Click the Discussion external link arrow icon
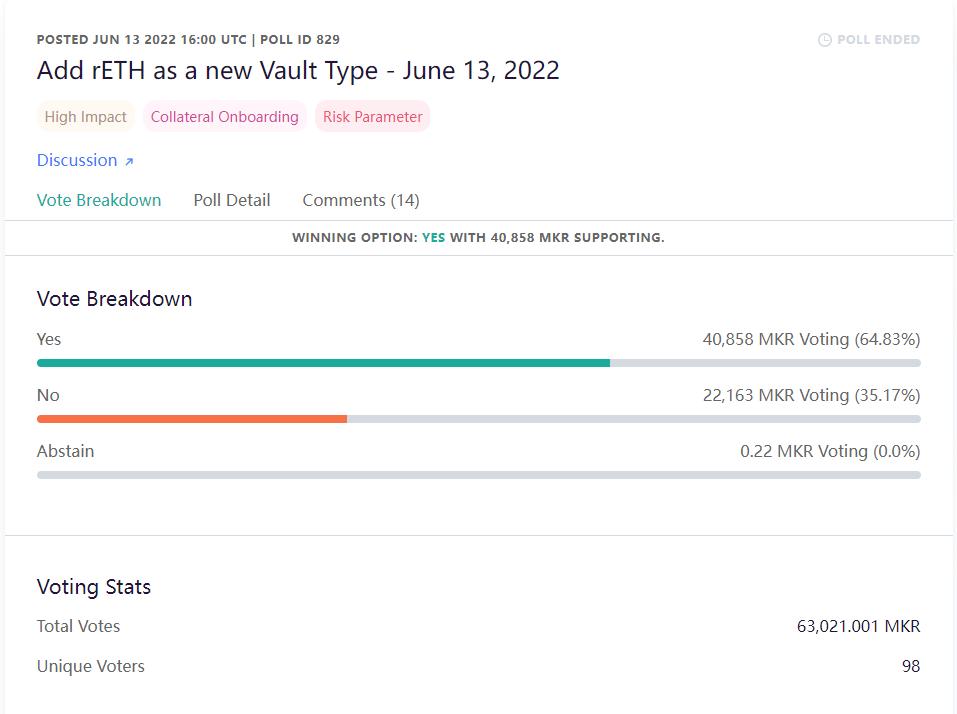 pos(129,161)
